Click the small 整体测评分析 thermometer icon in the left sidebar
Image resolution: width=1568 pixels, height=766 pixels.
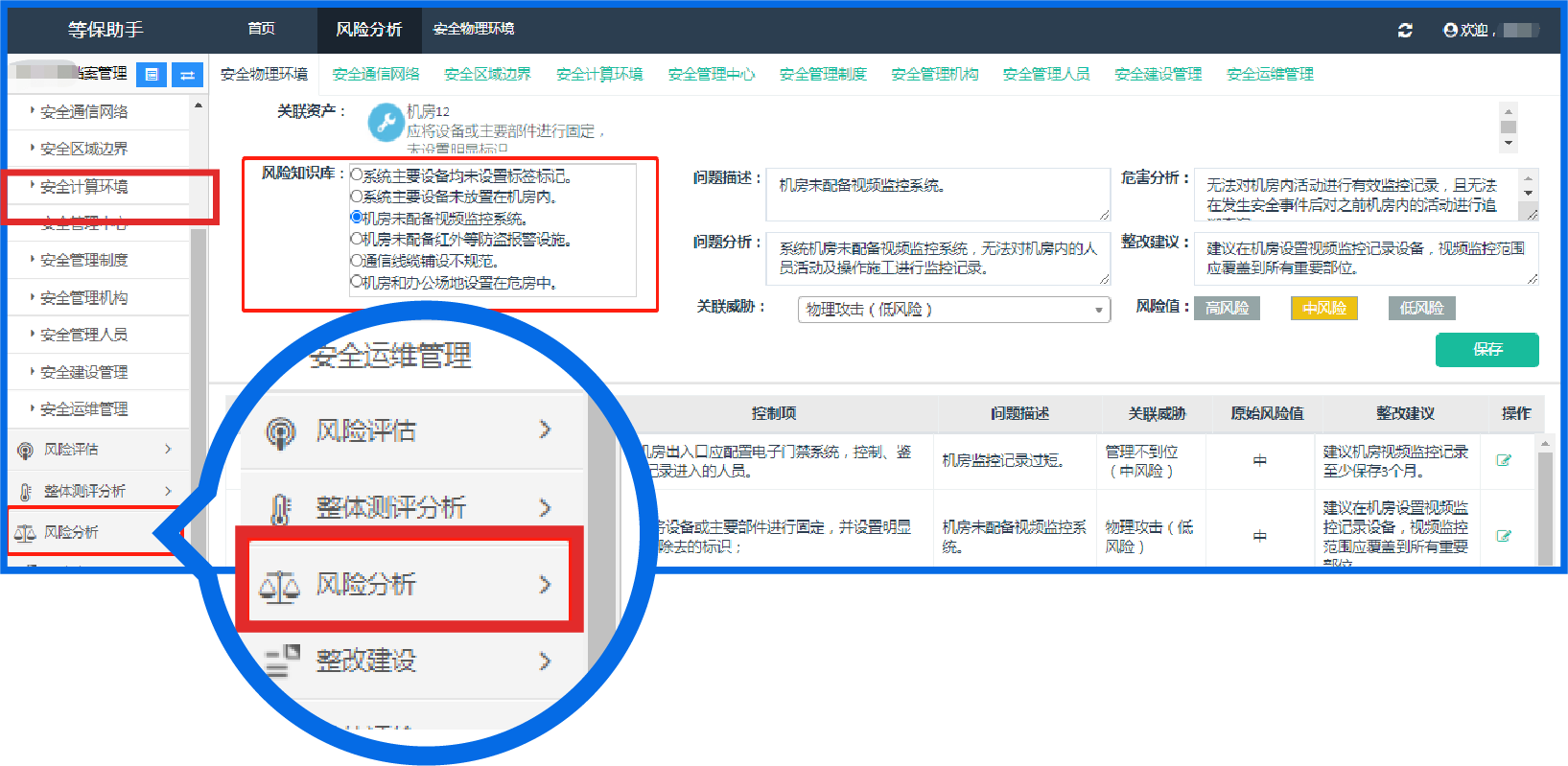26,491
